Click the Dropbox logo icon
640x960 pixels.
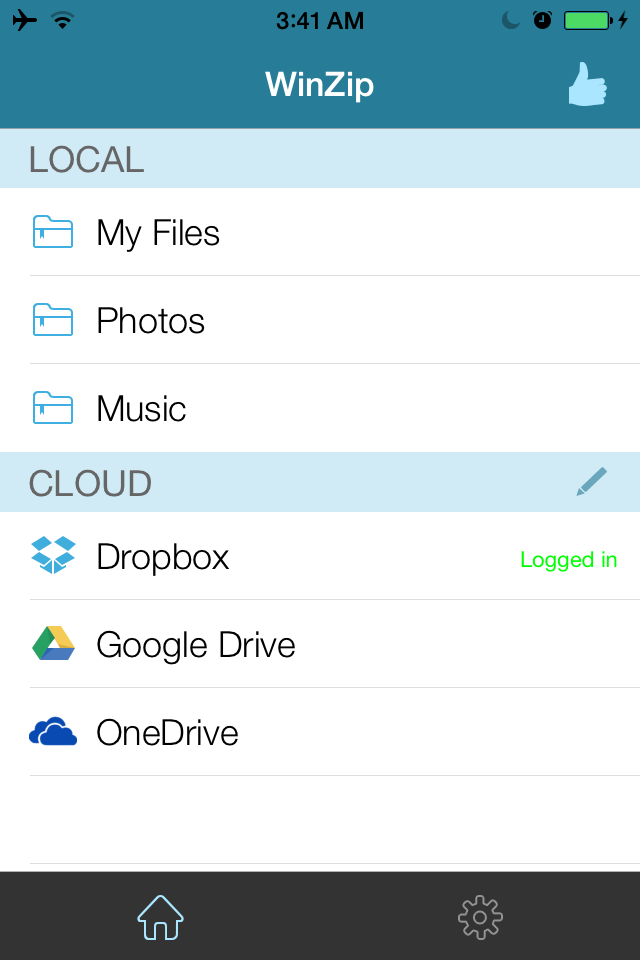(53, 555)
